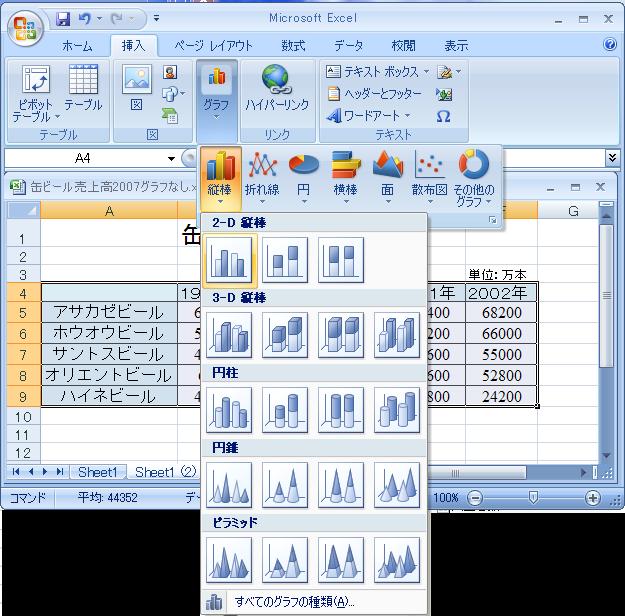625x616 pixels.
Task: Open chart dialog launcher in the グラフ group
Action: point(493,220)
